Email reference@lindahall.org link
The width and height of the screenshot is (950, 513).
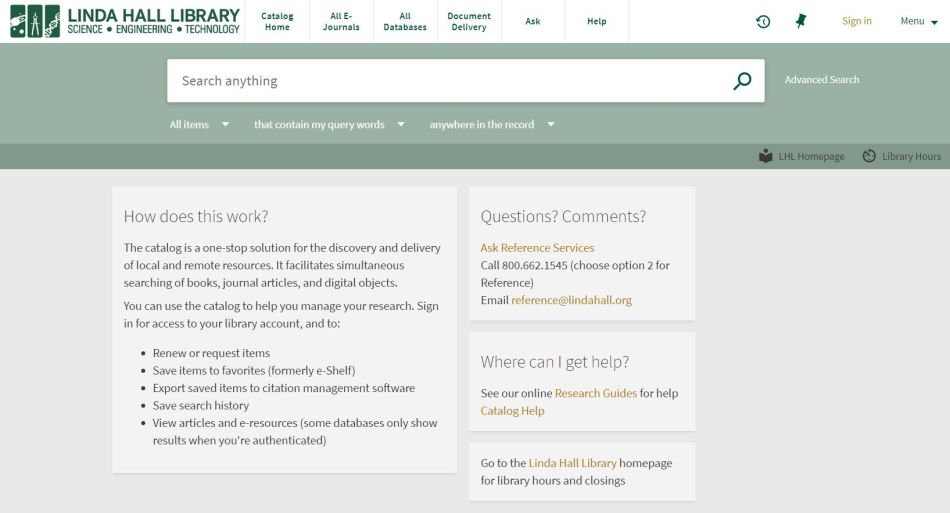click(571, 300)
